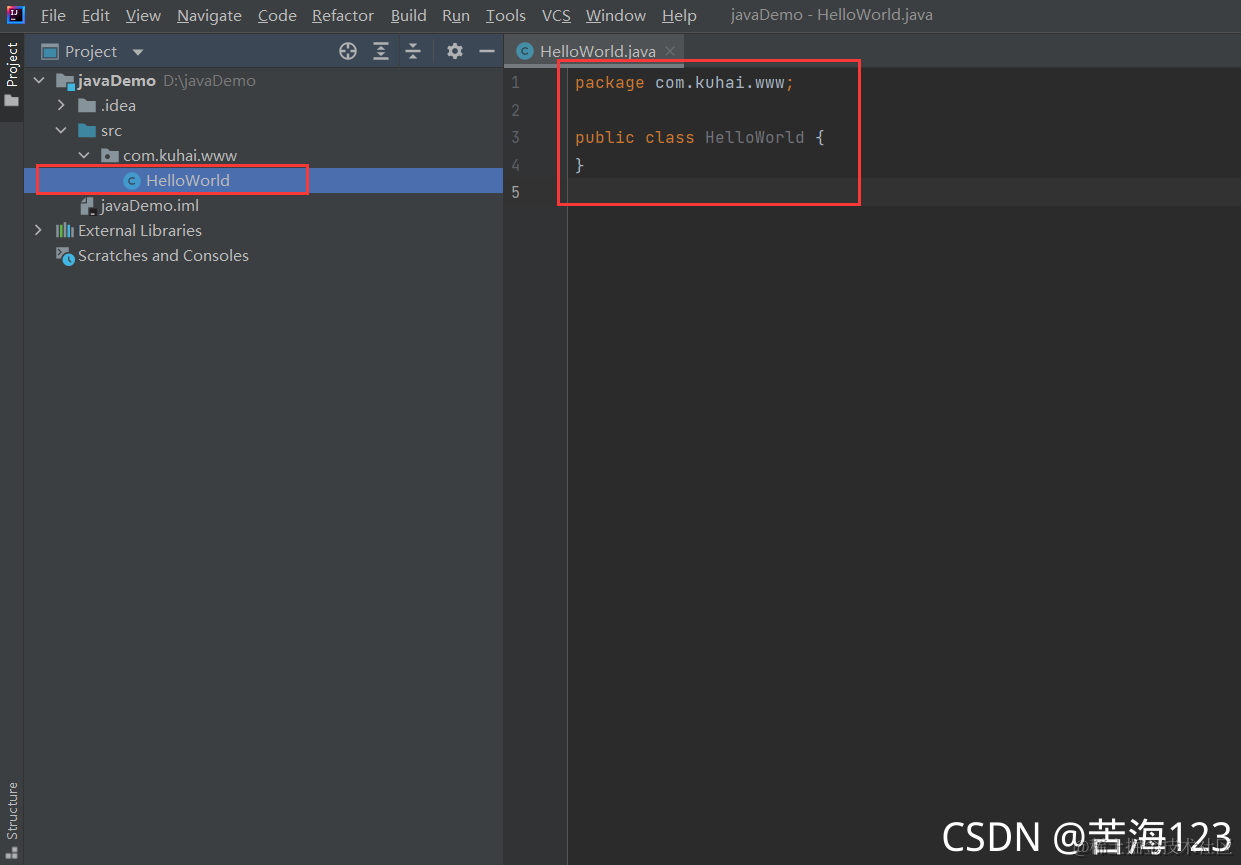Select javaDemo.iml file

(x=264, y=206)
